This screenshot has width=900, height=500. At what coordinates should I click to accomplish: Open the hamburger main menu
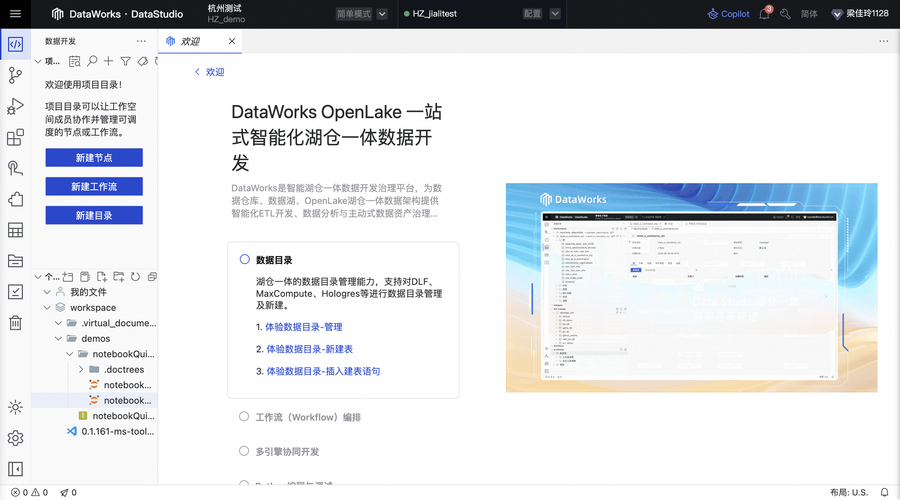pos(15,14)
